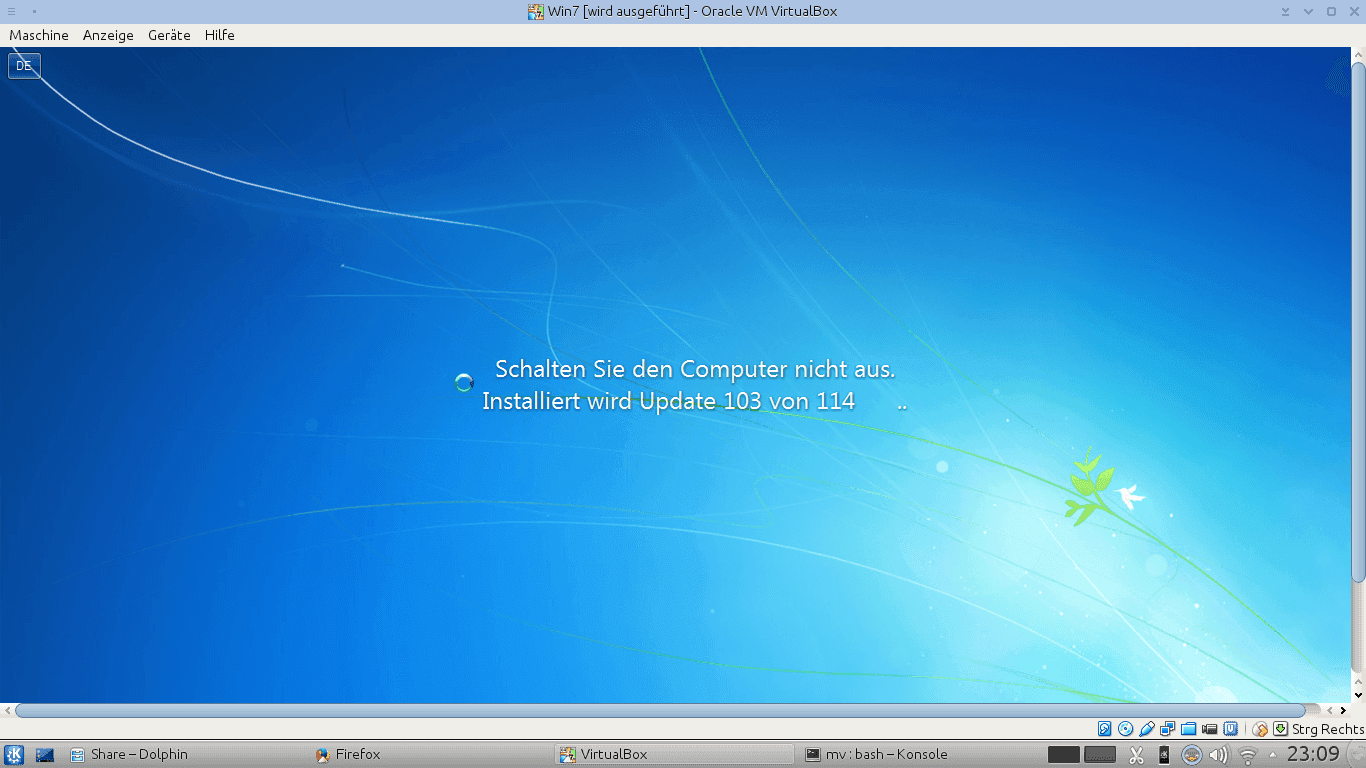Click the text Installiert wird Update 103 von 114

[x=668, y=402]
